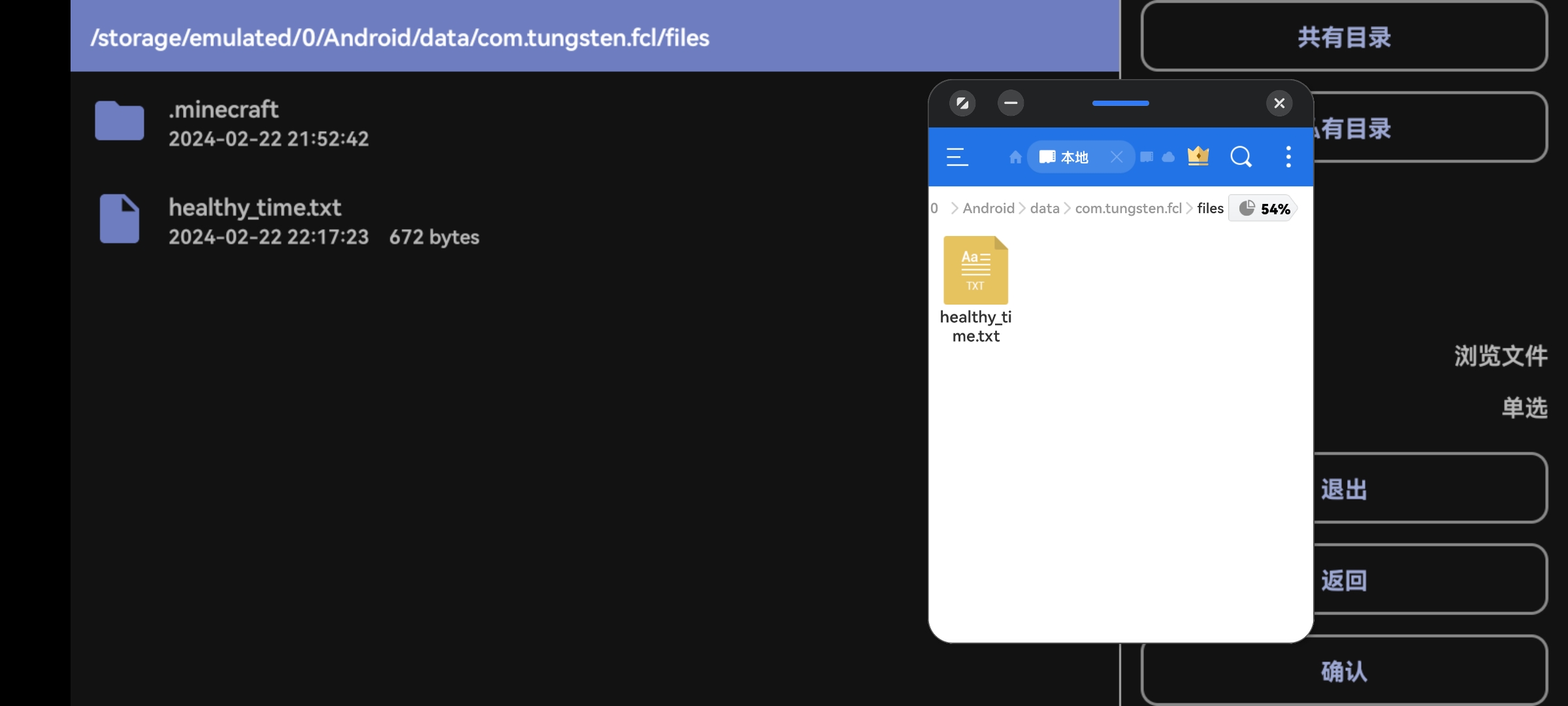The width and height of the screenshot is (1568, 706).
Task: Open the hamburger menu in the file manager
Action: [x=957, y=157]
